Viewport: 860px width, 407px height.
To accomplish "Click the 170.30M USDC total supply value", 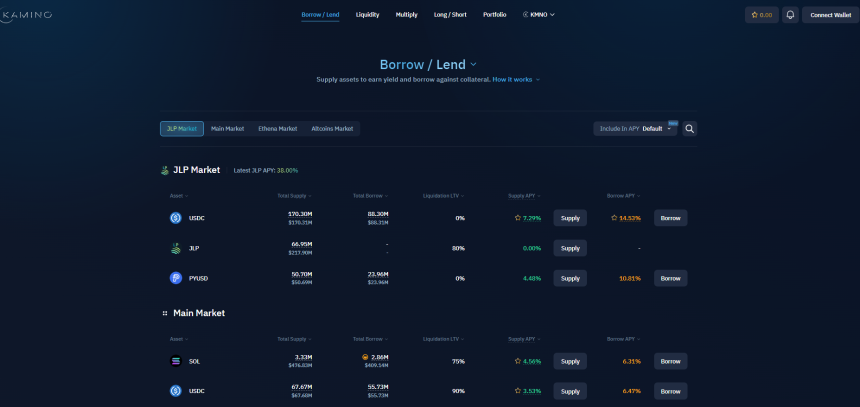I will pos(300,214).
